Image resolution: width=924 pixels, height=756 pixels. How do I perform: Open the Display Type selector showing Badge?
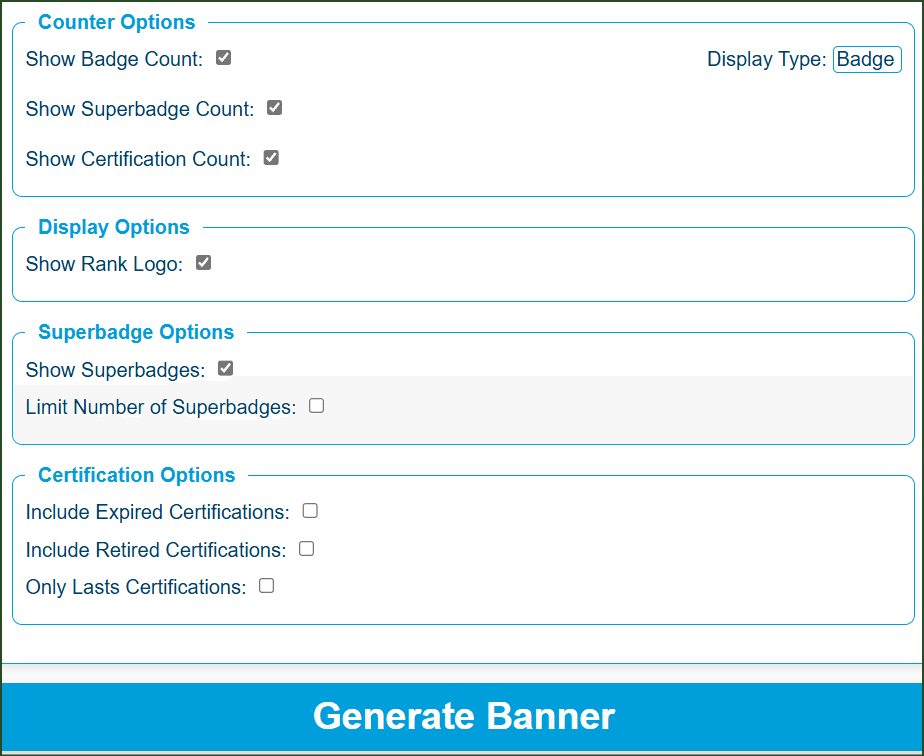866,59
